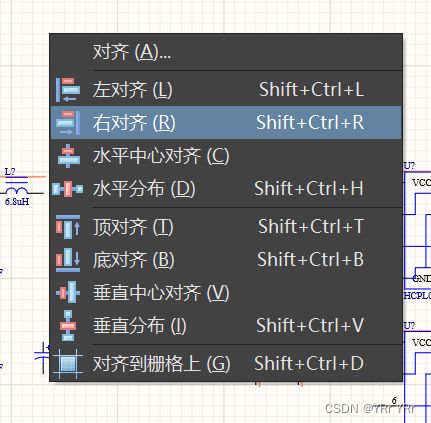Click the Align to Grid icon

click(68, 363)
